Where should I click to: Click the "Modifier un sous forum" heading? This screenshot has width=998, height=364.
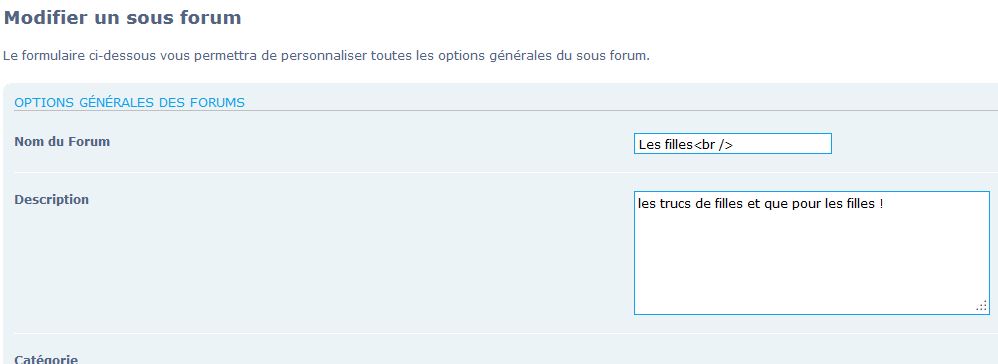[122, 17]
